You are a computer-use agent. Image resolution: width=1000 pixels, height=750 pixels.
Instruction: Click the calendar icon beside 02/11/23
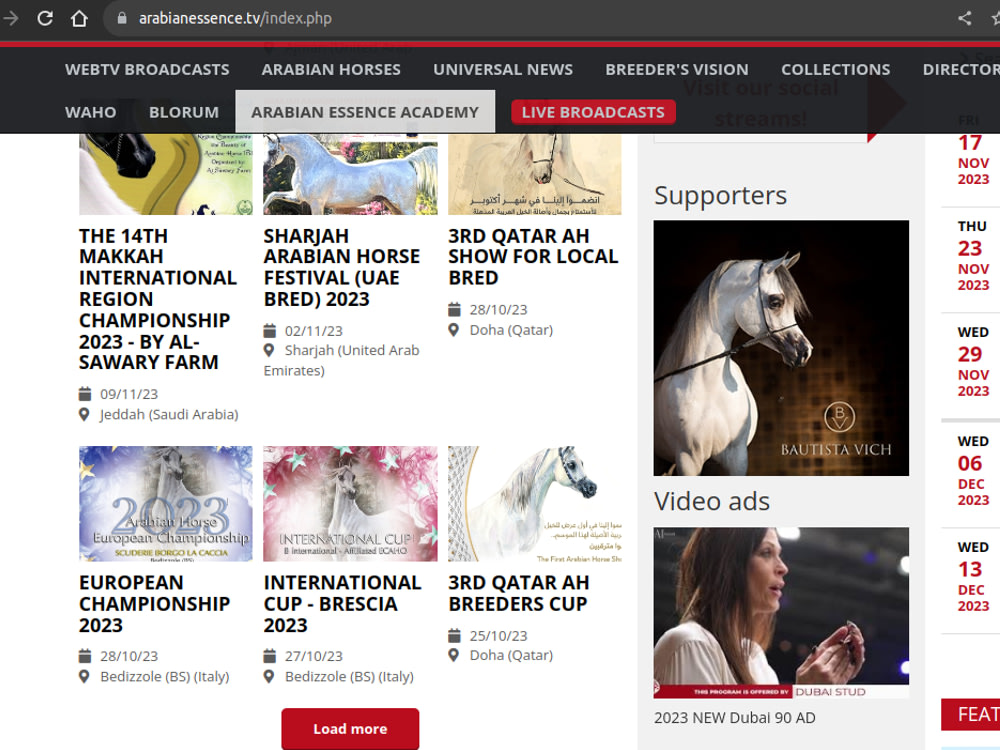pos(270,330)
